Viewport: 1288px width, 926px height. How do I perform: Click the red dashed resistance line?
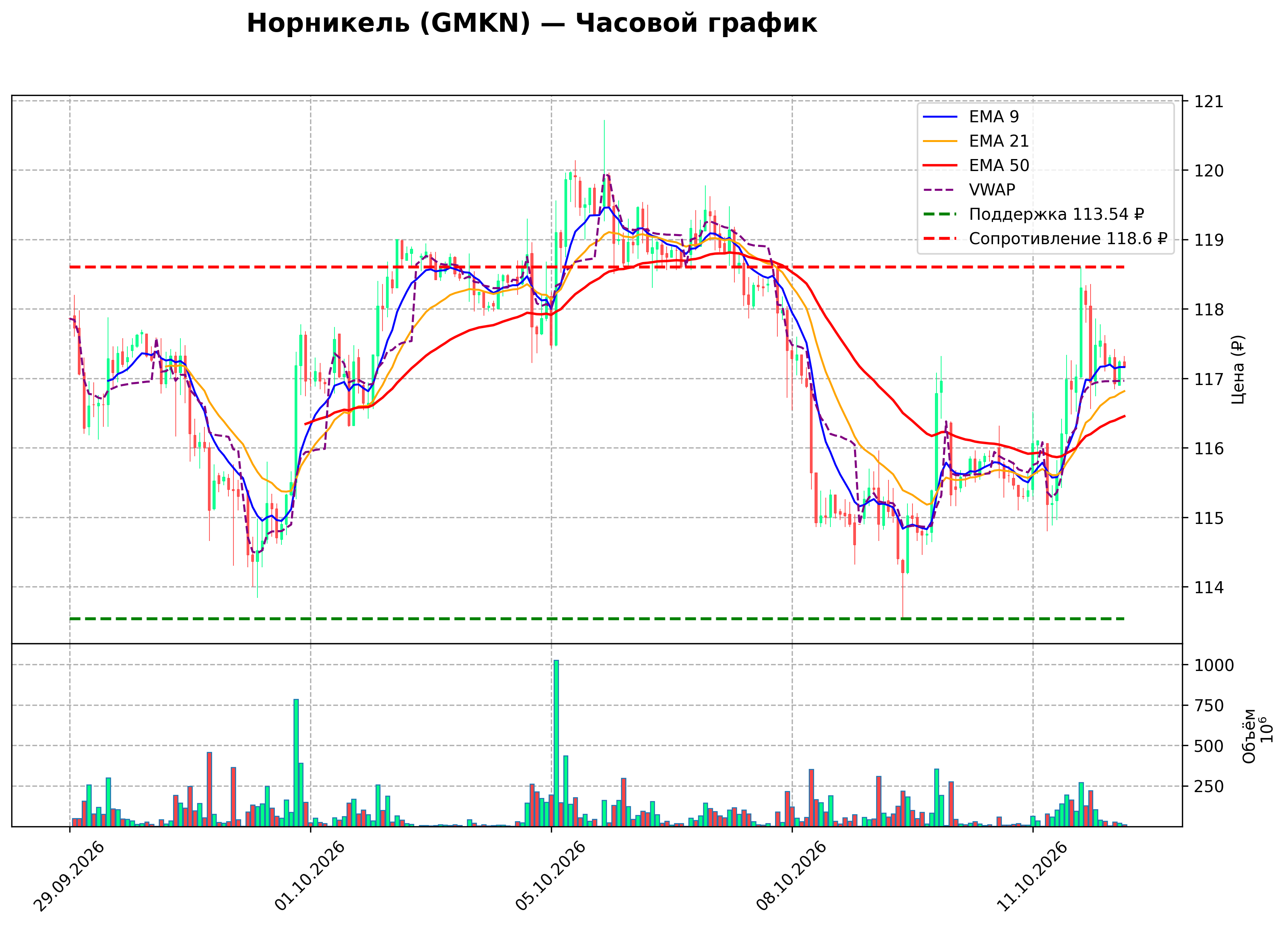point(597,267)
